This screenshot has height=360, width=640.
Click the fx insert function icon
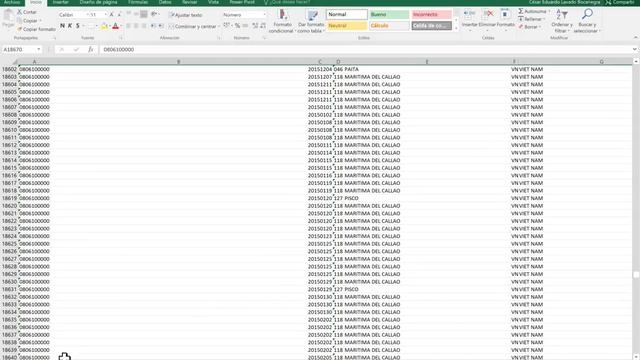point(91,49)
